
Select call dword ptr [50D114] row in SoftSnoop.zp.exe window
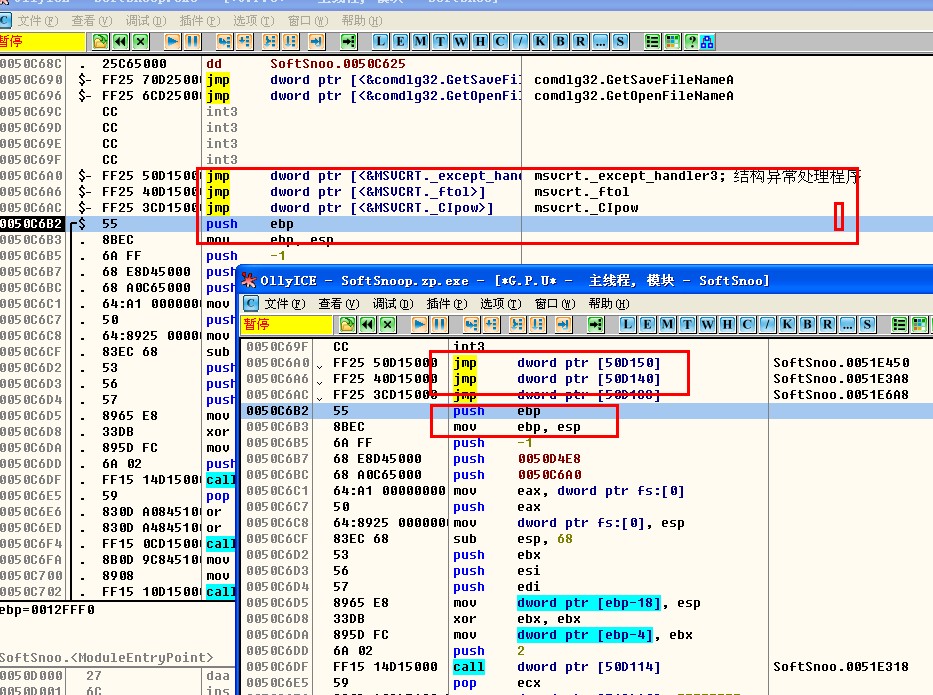point(587,666)
